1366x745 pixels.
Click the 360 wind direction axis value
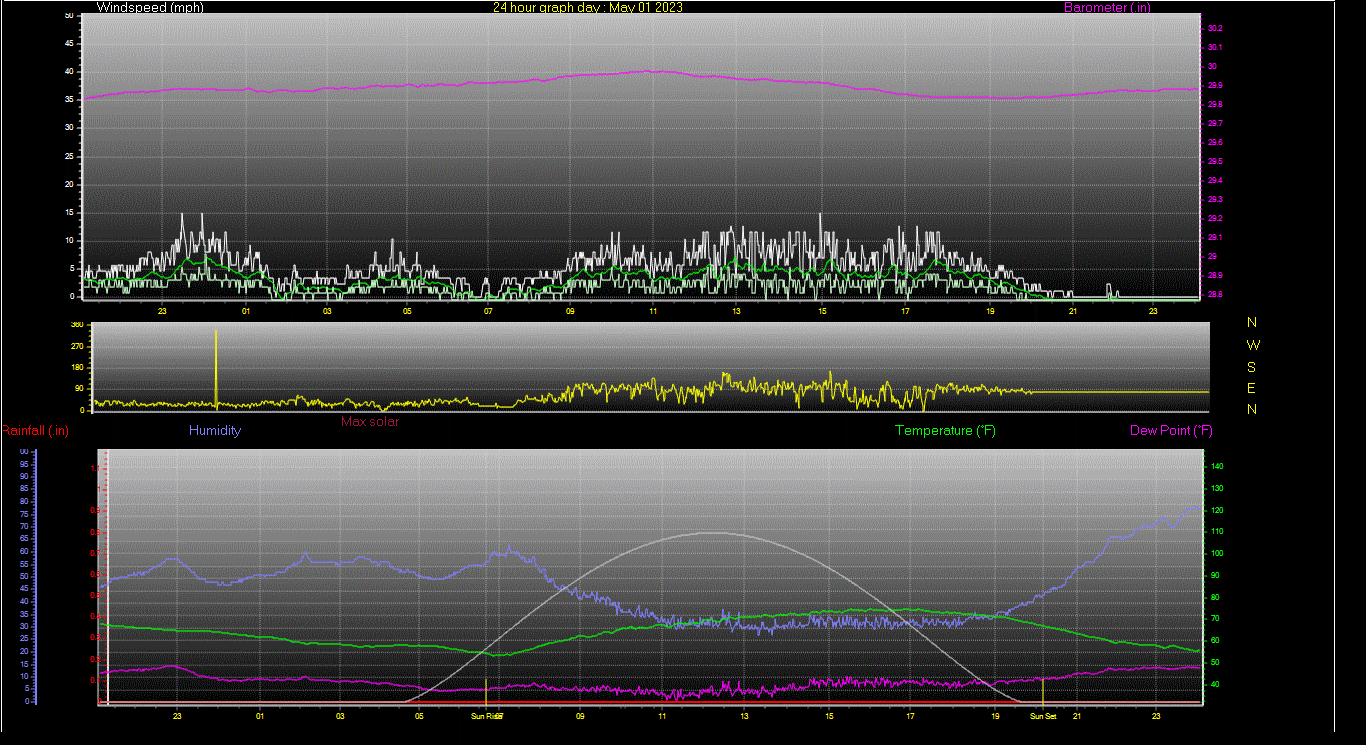pyautogui.click(x=77, y=325)
